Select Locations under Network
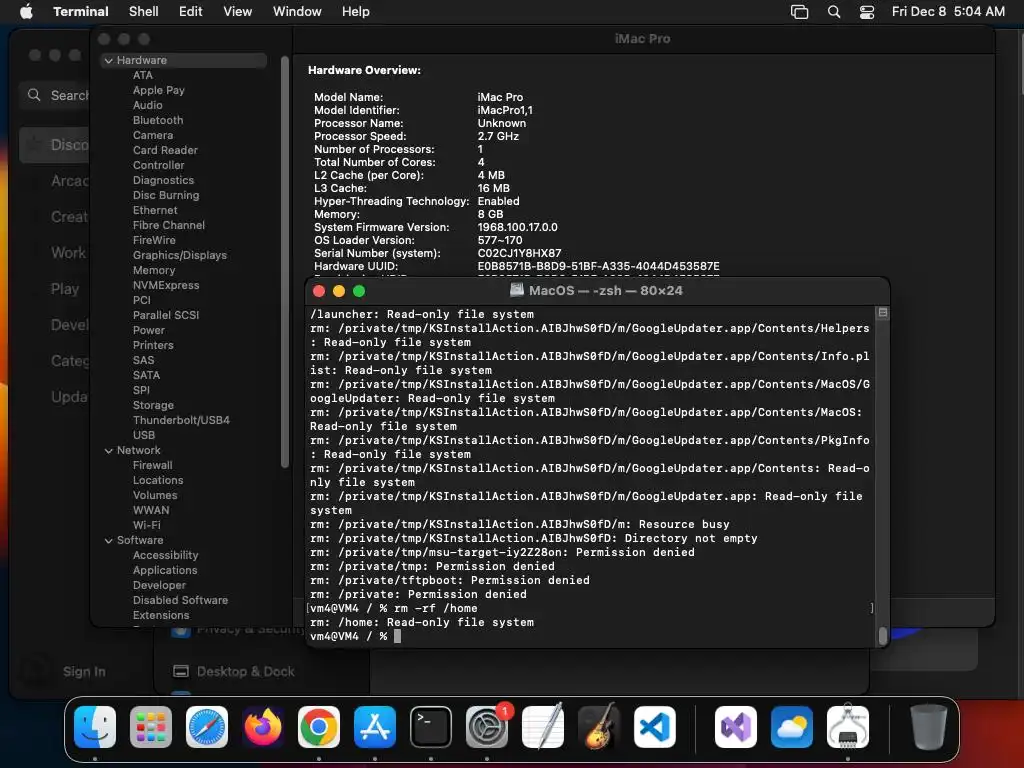The height and width of the screenshot is (768, 1024). [x=158, y=480]
